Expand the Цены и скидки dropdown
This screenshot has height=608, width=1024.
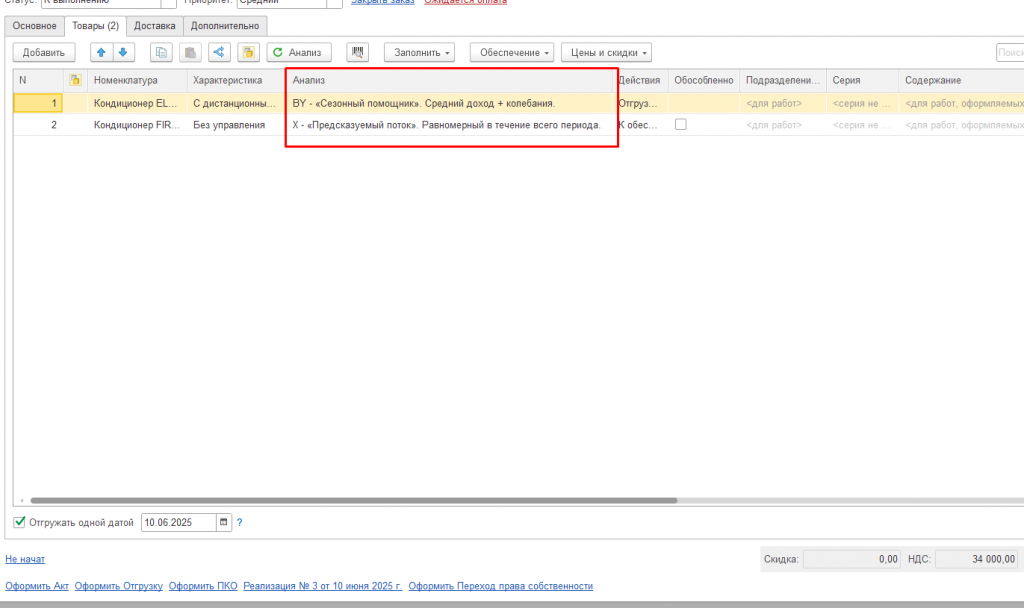point(606,52)
